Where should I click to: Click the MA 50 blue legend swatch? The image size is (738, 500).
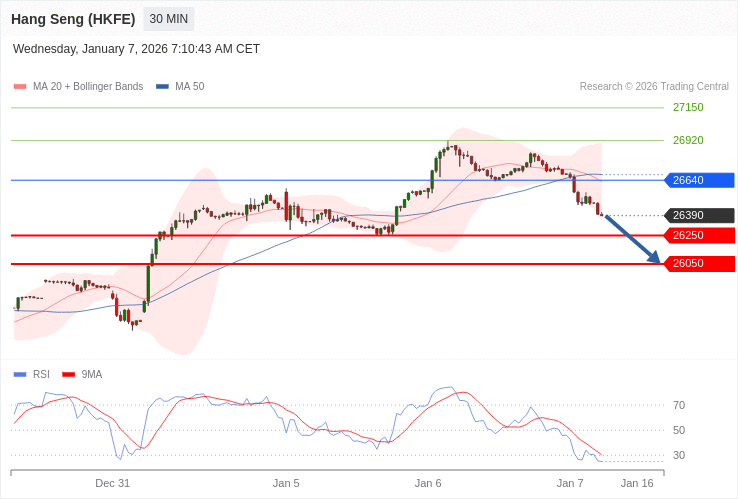162,87
